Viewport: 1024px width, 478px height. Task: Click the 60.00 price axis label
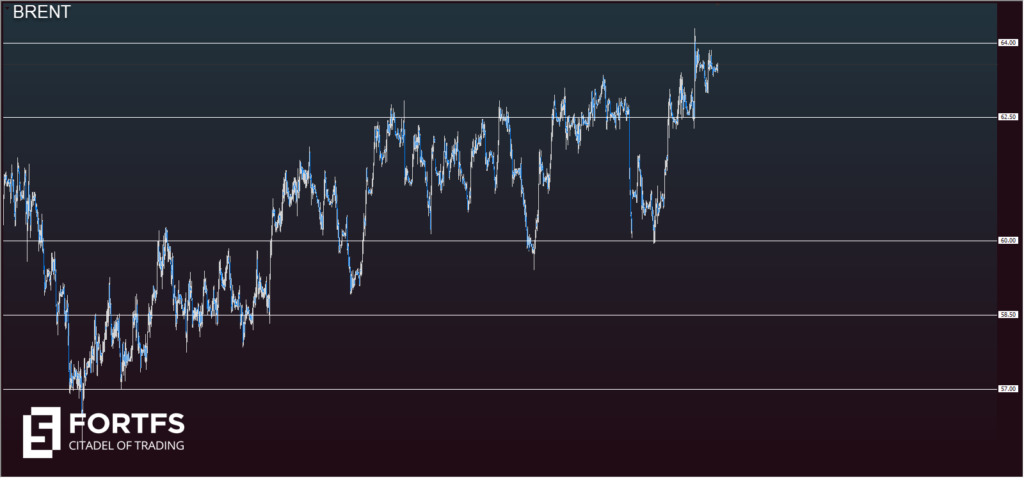1008,241
